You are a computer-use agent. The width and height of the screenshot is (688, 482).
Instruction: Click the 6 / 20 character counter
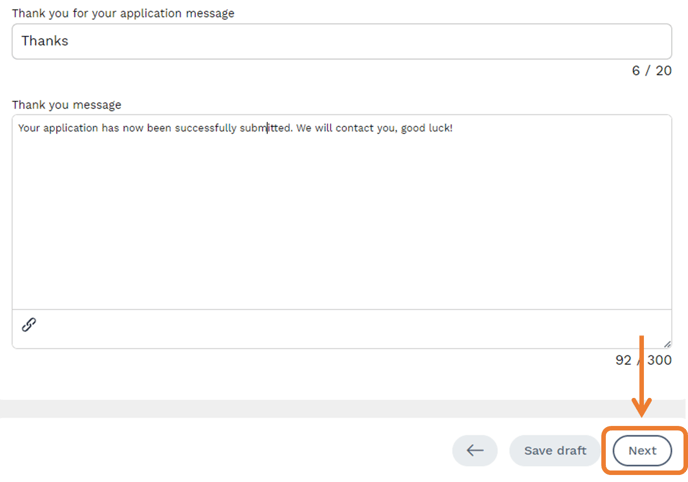651,71
